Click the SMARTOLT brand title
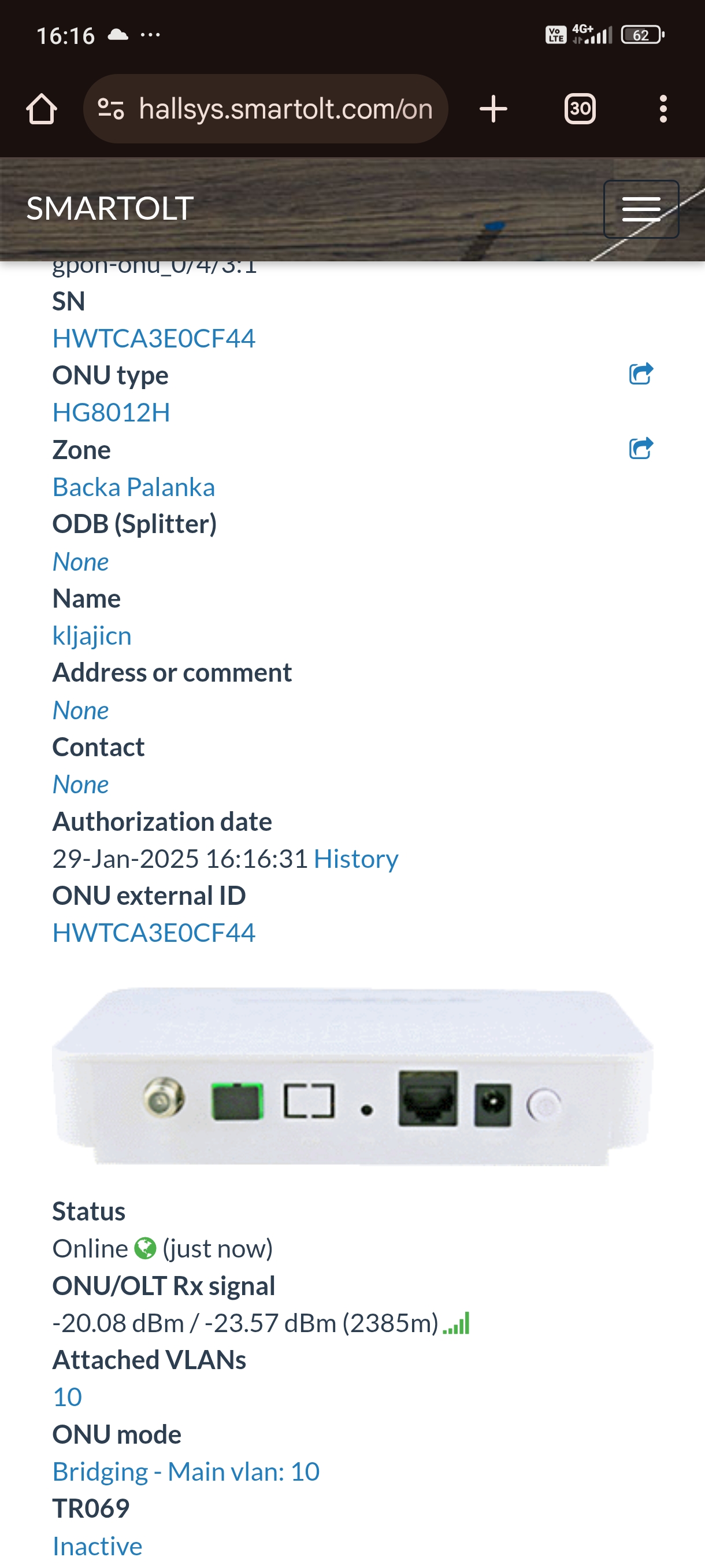 (110, 208)
